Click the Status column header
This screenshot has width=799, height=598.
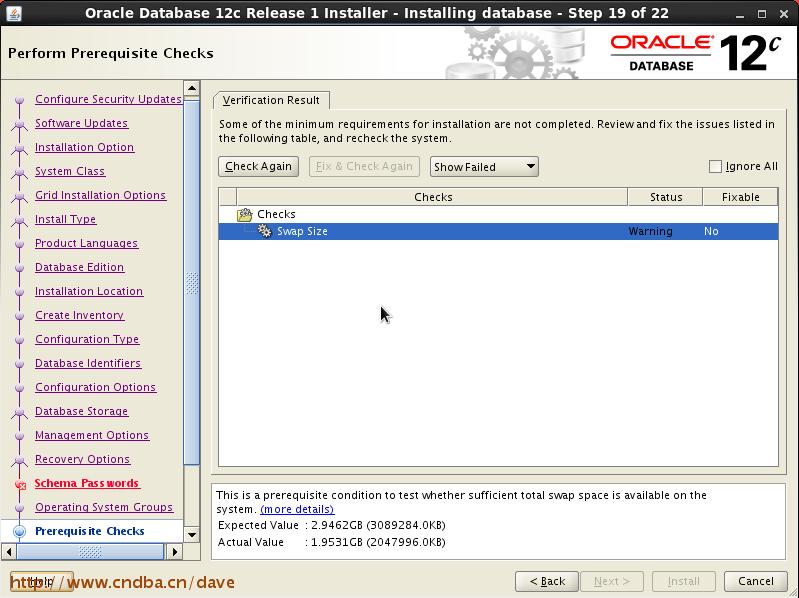click(665, 197)
